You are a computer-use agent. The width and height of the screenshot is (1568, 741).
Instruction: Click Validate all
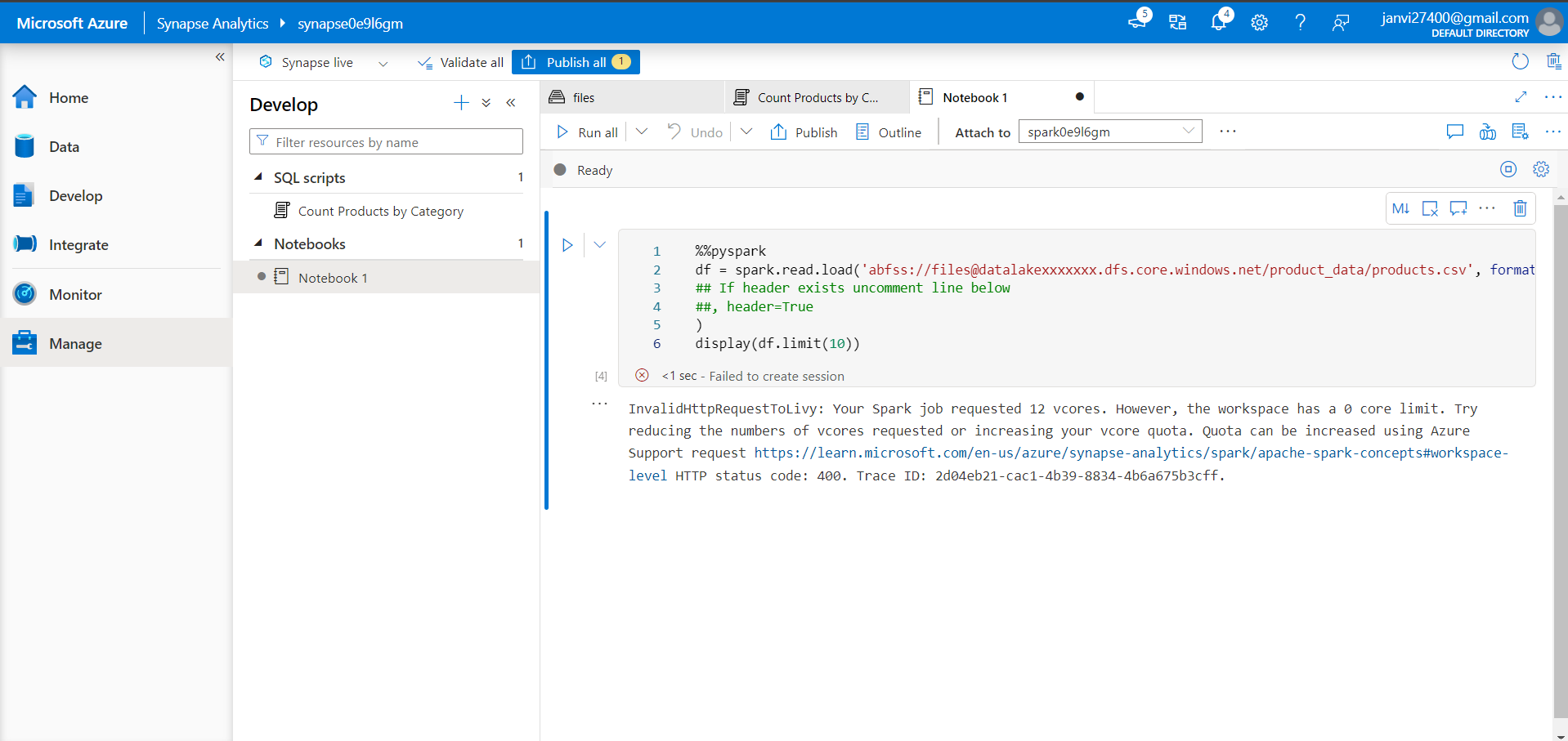460,62
